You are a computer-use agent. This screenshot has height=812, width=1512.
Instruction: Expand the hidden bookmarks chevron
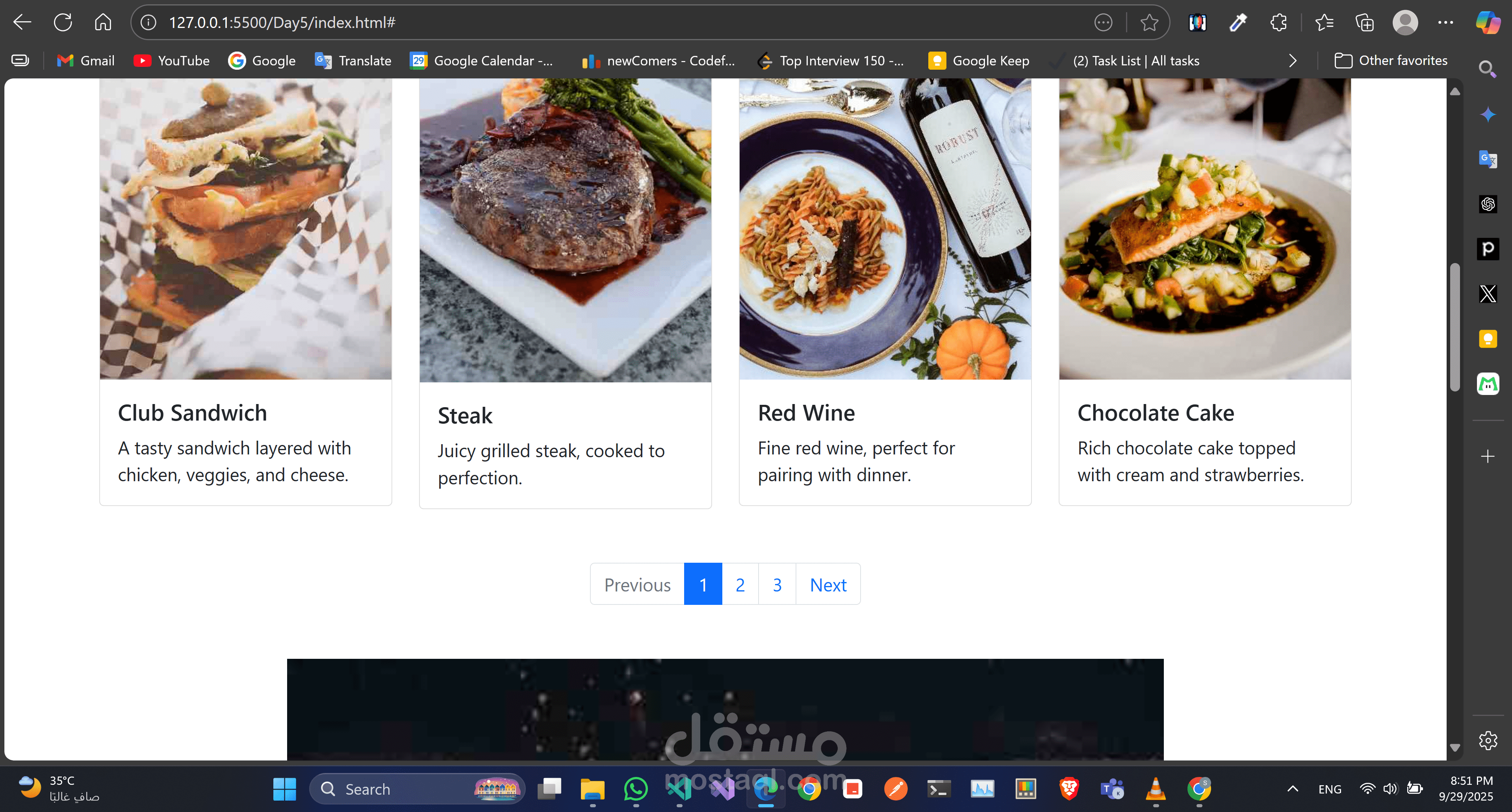[1293, 60]
